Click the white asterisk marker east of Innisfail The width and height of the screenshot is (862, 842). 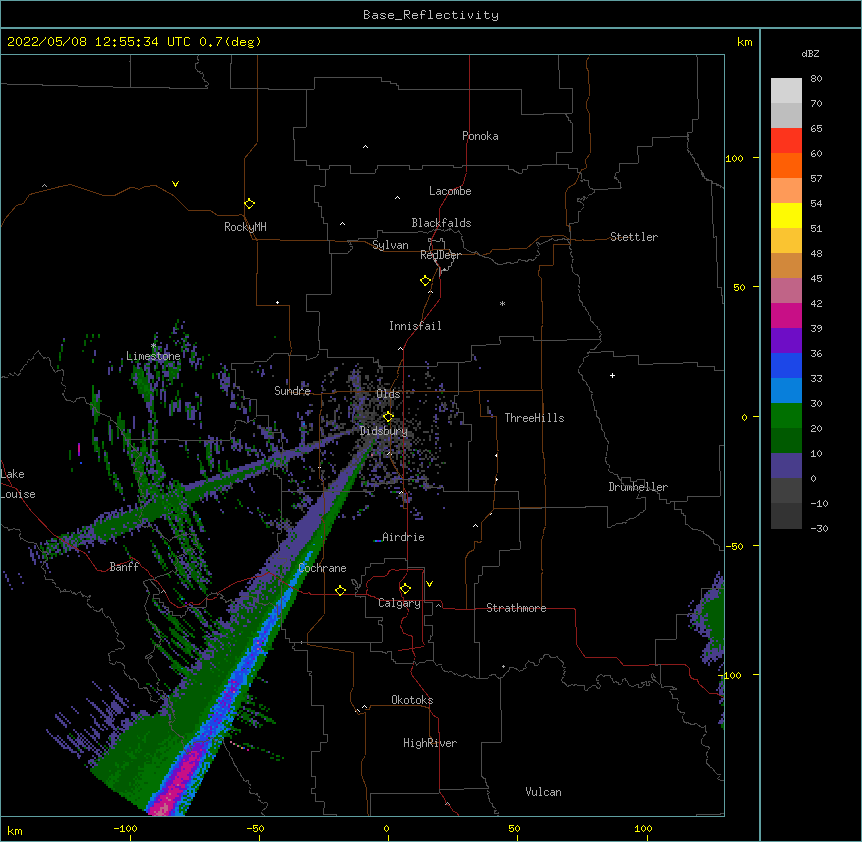[502, 303]
